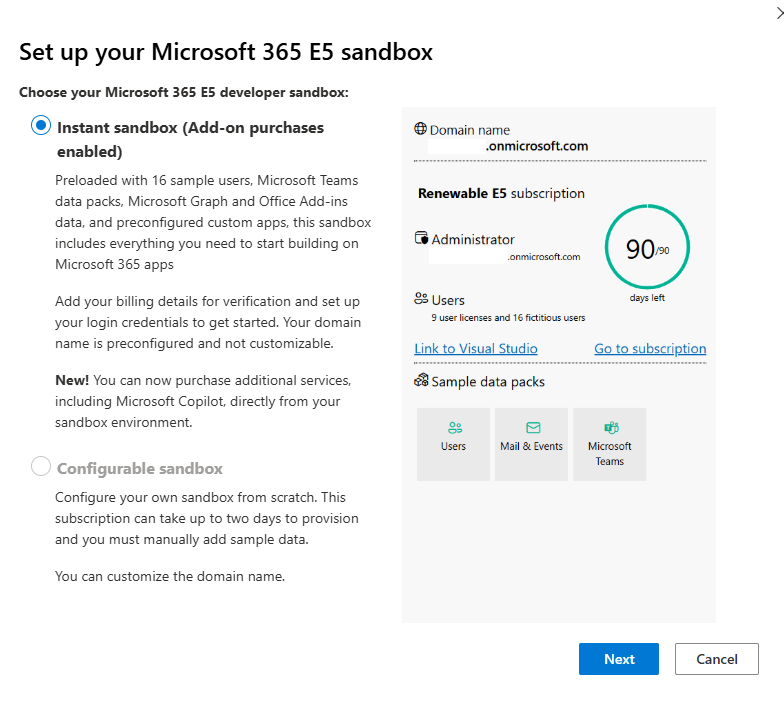The height and width of the screenshot is (705, 784).
Task: Click the people icon next to Users heading
Action: click(x=421, y=298)
